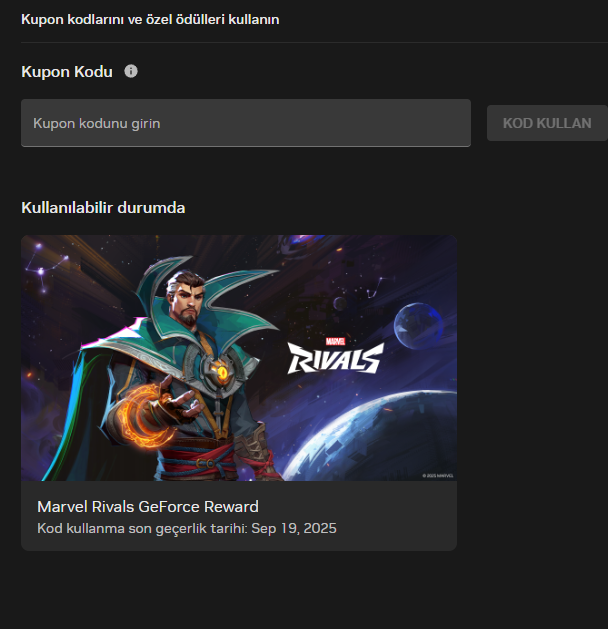Select 'Marvel Rivals GeForce Reward' title text
Screen dimensions: 608x629
(x=148, y=507)
